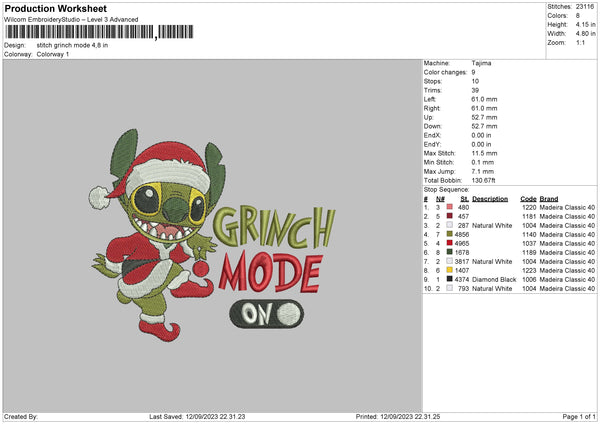Click design name 'stitch grinch mode 4,8 in'
600x424 pixels.
pyautogui.click(x=72, y=45)
